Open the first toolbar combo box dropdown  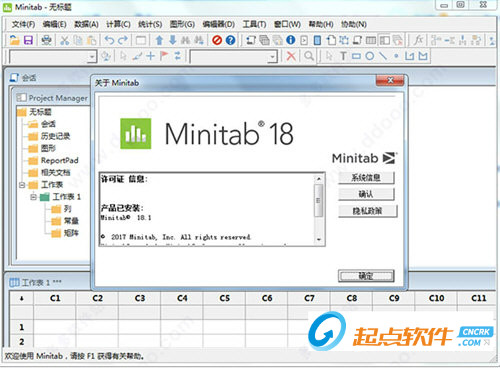click(x=92, y=57)
